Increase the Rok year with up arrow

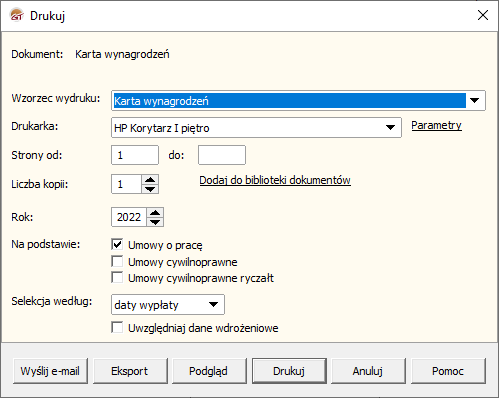click(155, 213)
